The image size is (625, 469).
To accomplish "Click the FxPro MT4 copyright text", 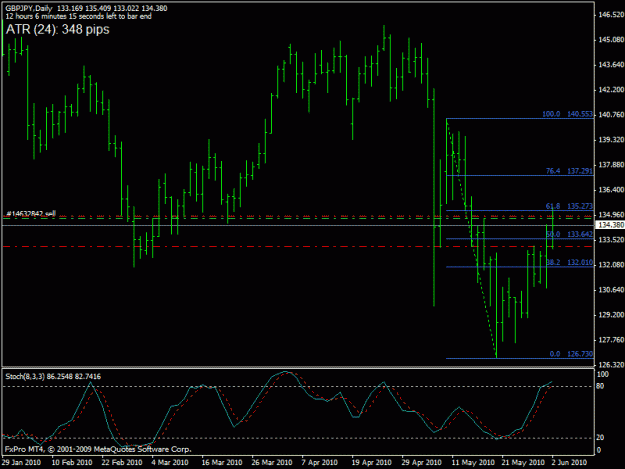I will coord(98,449).
